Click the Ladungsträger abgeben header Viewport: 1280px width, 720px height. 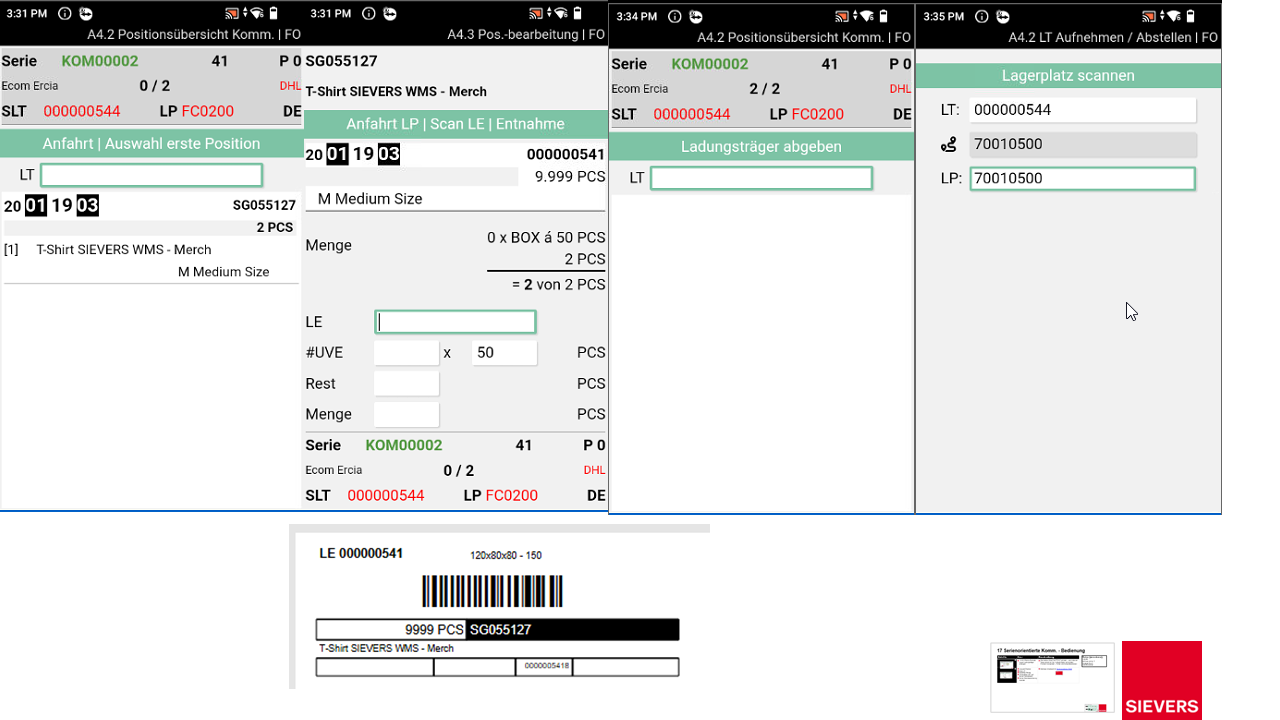(761, 146)
